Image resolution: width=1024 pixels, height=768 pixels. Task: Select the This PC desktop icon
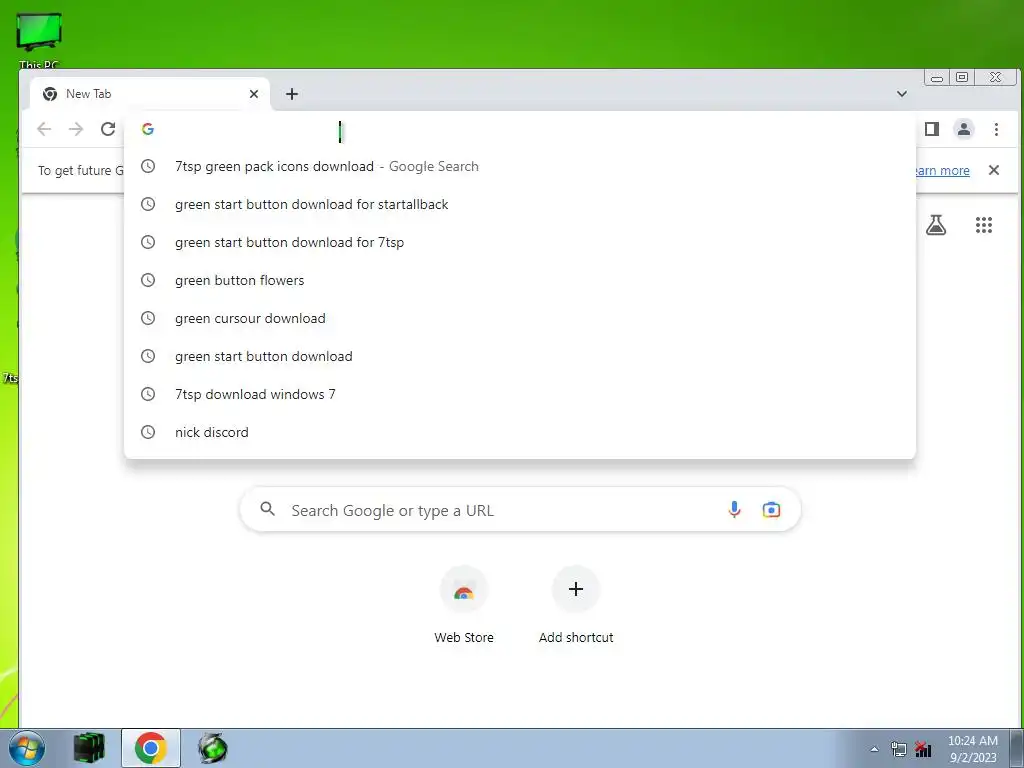tap(39, 40)
